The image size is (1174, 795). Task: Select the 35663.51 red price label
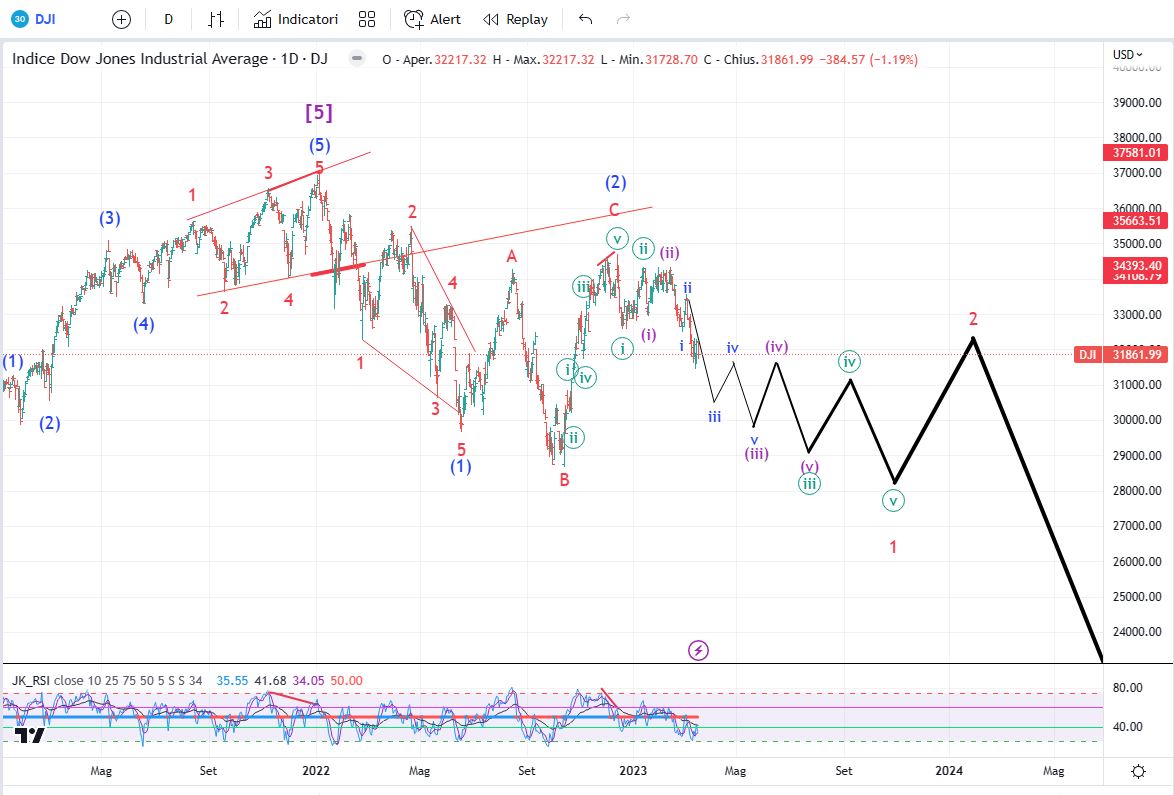pos(1136,221)
